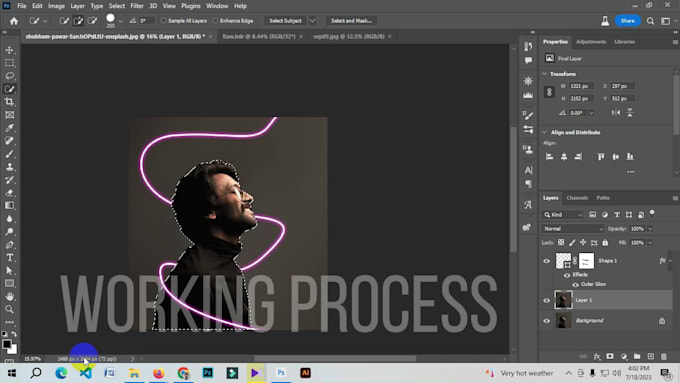Open Microsoft Edge from taskbar
Viewport: 680px width, 383px height.
[x=61, y=373]
